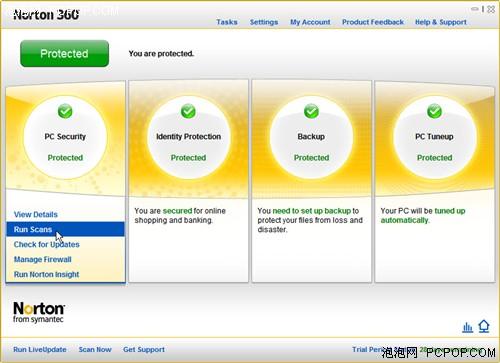Select the Backup panel title
The width and height of the screenshot is (500, 363).
[311, 137]
